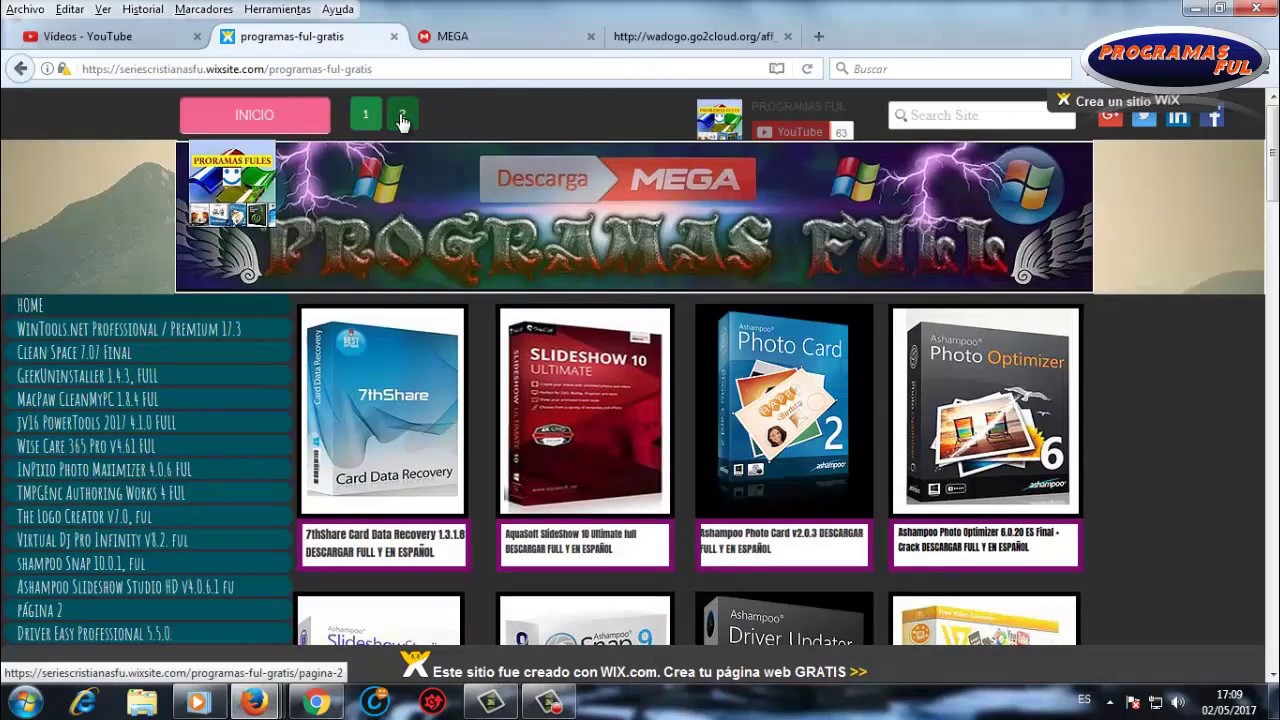This screenshot has height=720, width=1280.
Task: Open the Windows Start menu
Action: pyautogui.click(x=25, y=702)
